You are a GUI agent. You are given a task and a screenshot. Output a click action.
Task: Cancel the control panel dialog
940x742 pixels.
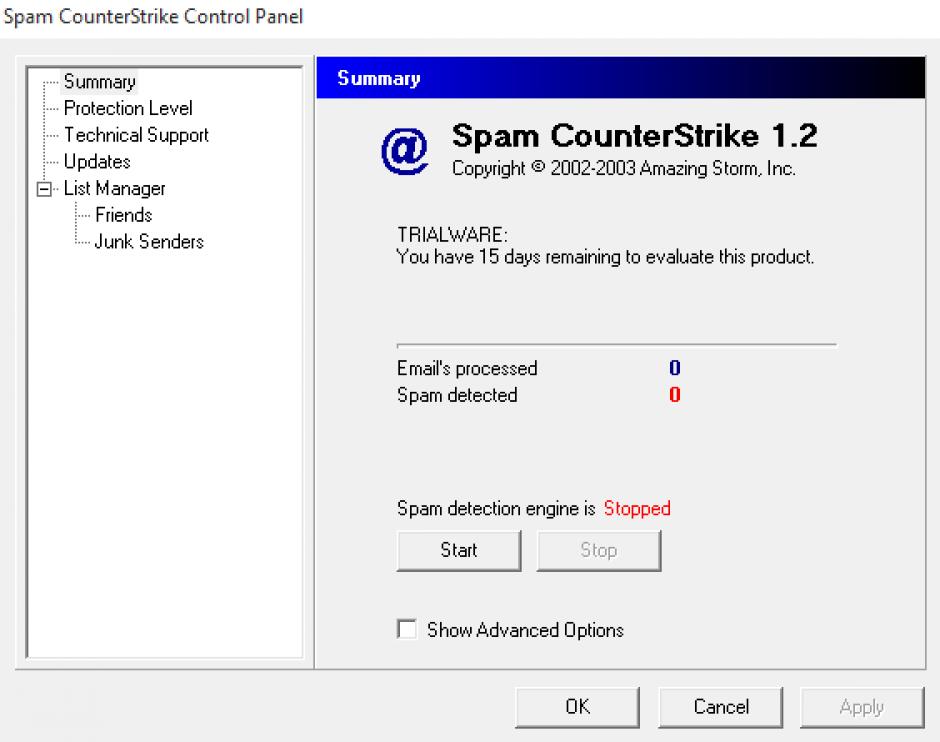tap(721, 707)
